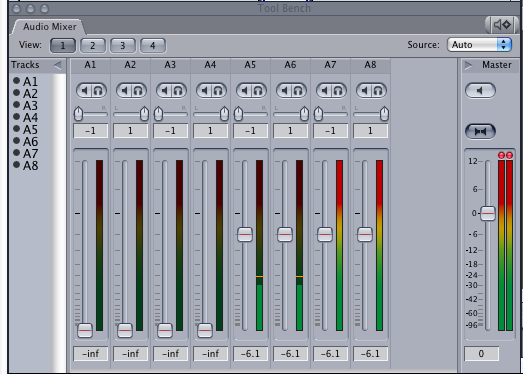Screen dimensions: 523x374
Task: Click the A4 pan value field
Action: point(210,131)
